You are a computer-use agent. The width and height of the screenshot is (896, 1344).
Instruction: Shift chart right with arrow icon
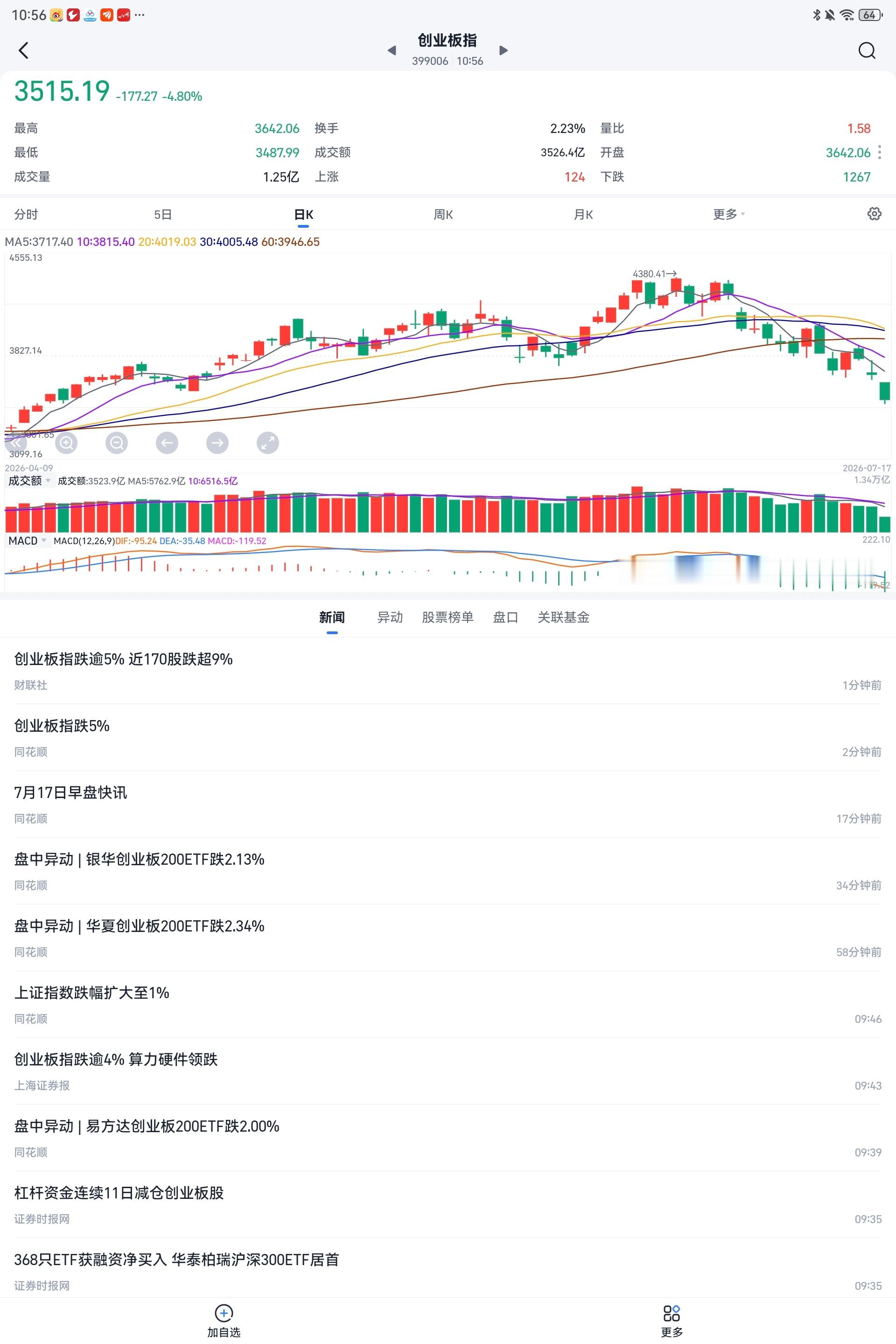(x=217, y=443)
